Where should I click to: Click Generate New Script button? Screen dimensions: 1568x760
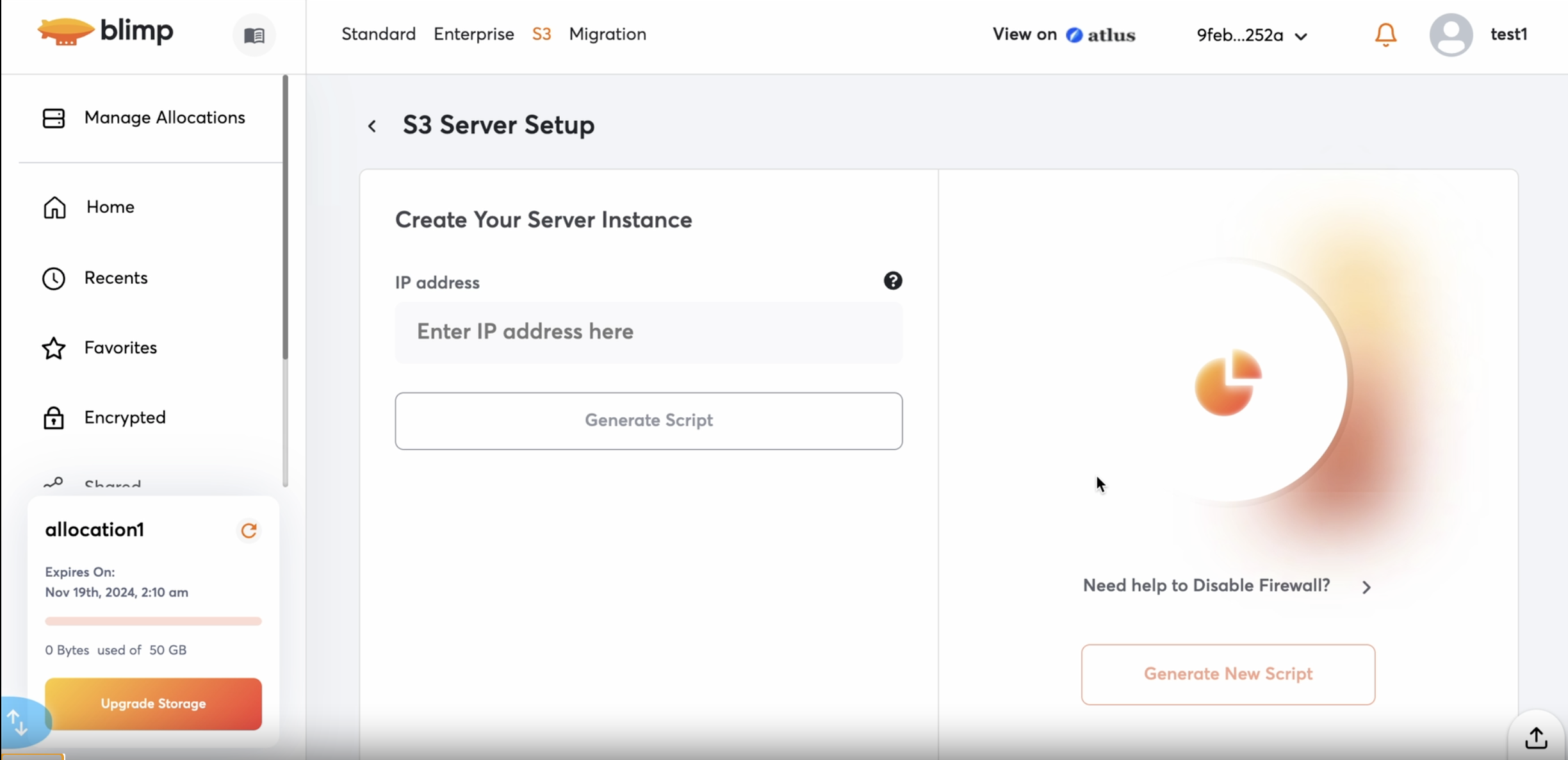1227,674
